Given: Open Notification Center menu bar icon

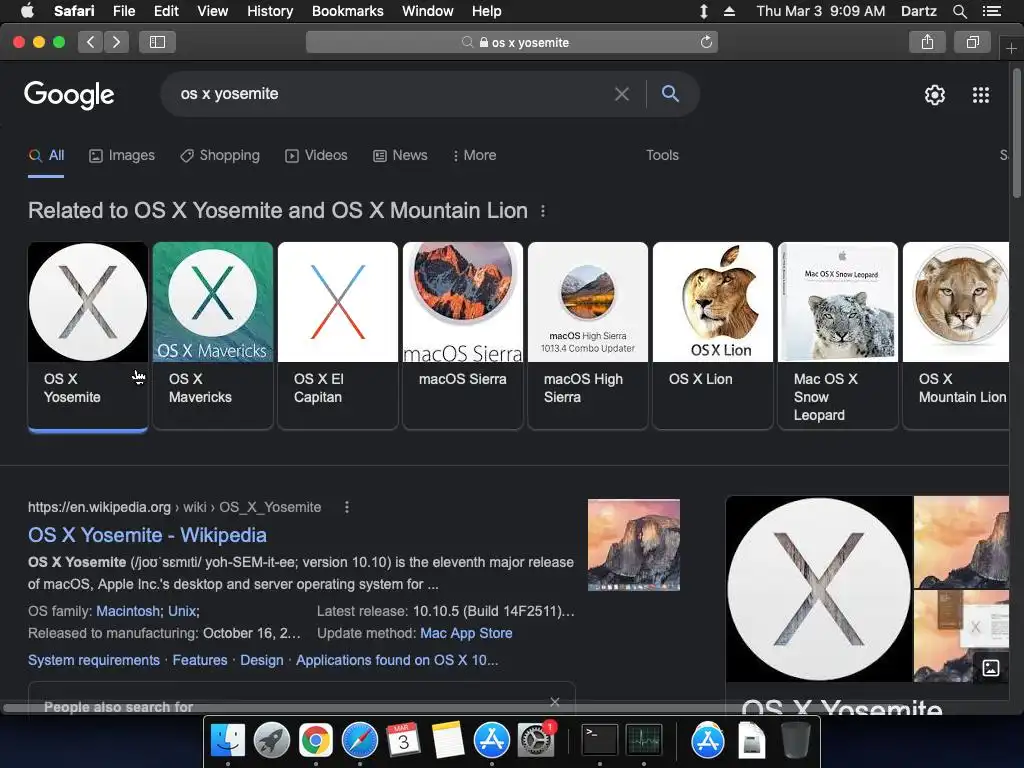Looking at the screenshot, I should (991, 11).
